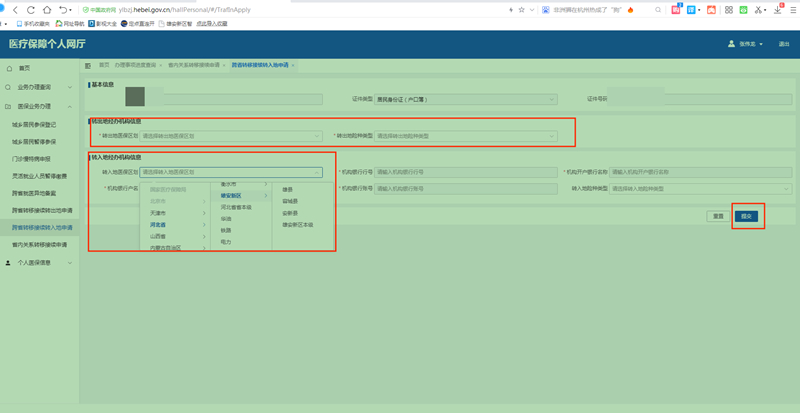
Task: Click the 重置 reset button
Action: click(717, 216)
